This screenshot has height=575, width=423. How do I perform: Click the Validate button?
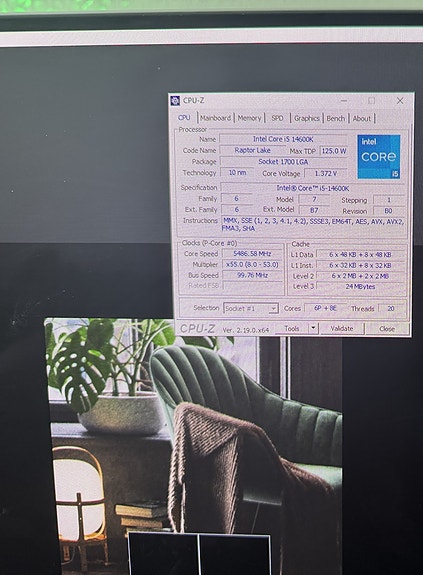[x=342, y=329]
